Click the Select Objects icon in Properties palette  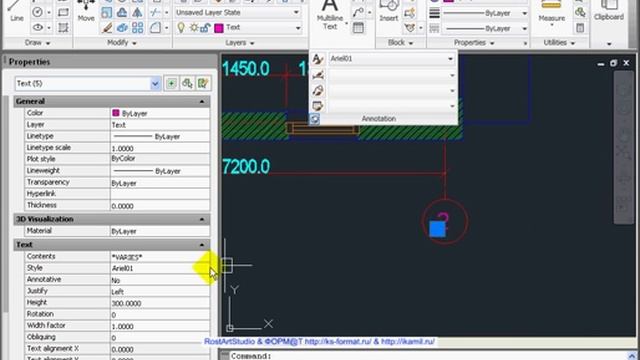coord(187,84)
